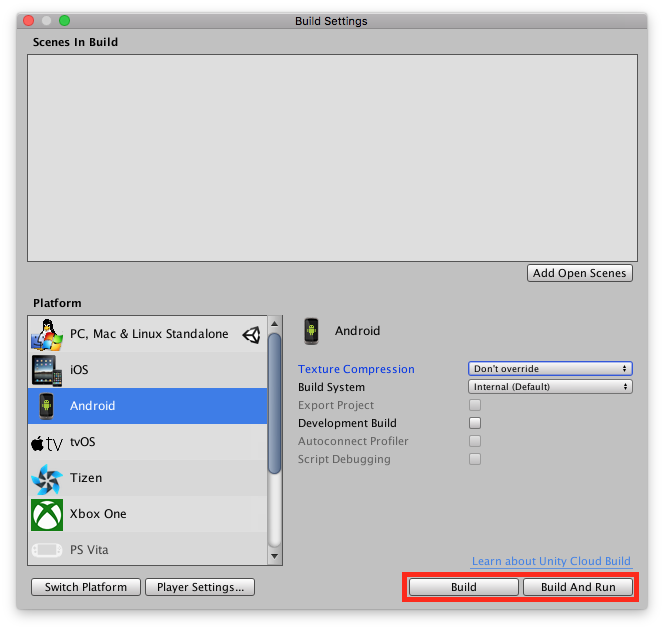Click the Android icon in the settings header

(311, 331)
